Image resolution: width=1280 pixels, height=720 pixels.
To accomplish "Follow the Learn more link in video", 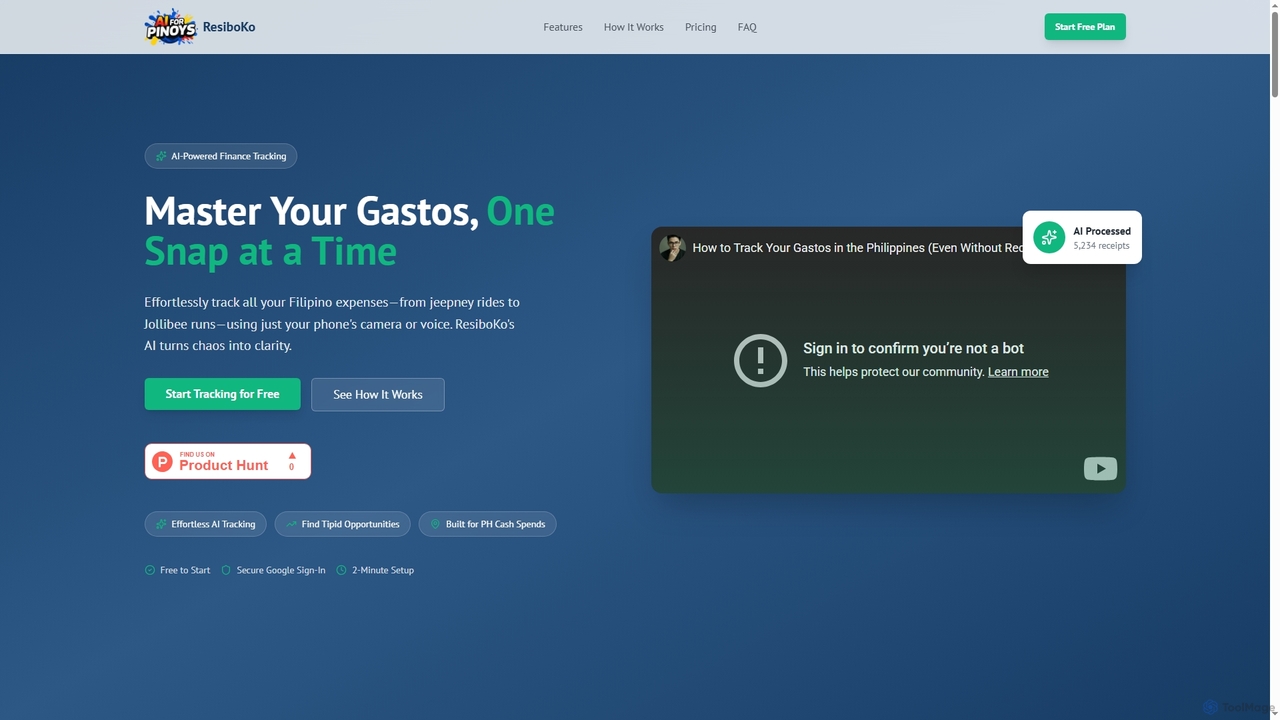I will (1018, 372).
